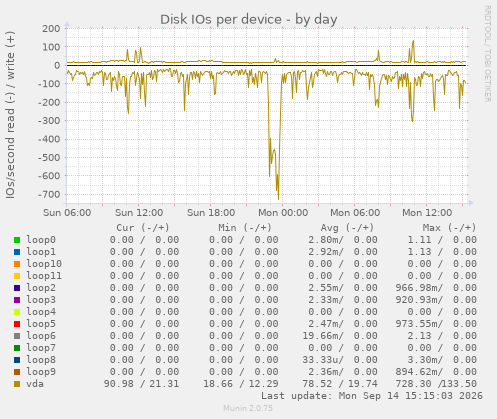Click the Avg (-/+) column header
This screenshot has width=497, height=419.
point(347,228)
